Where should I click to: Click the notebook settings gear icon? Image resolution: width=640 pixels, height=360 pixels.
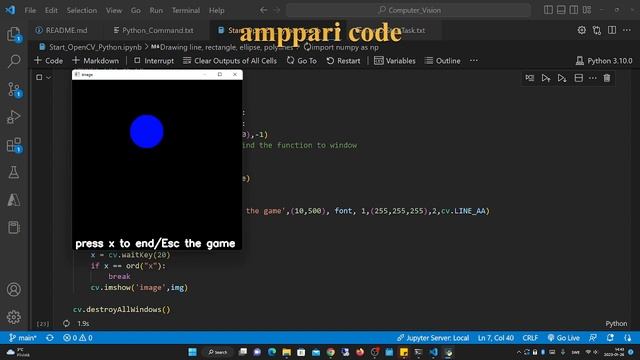(582, 30)
